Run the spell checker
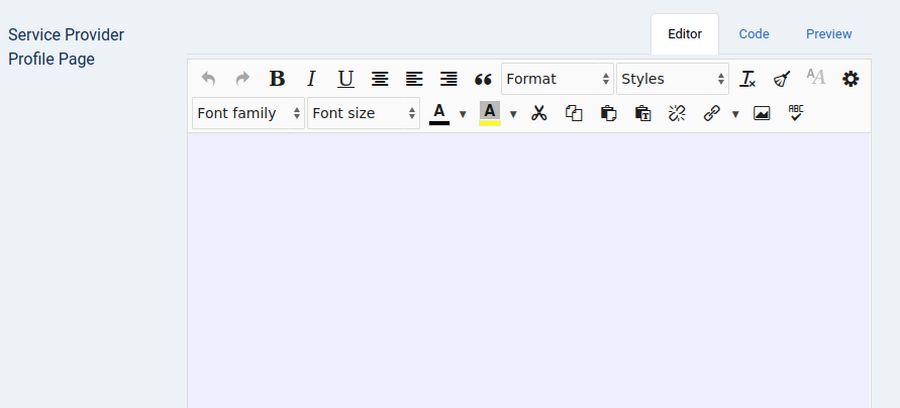This screenshot has height=408, width=900. pyautogui.click(x=796, y=113)
